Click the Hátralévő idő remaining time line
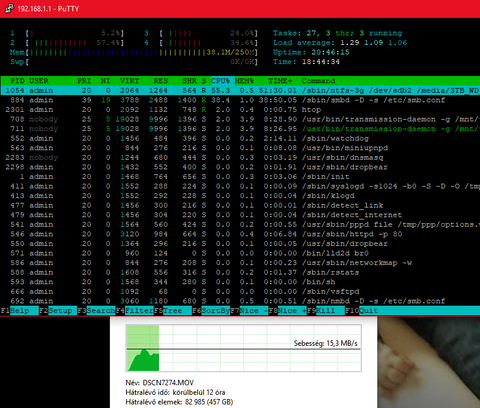The height and width of the screenshot is (408, 480). point(175,392)
